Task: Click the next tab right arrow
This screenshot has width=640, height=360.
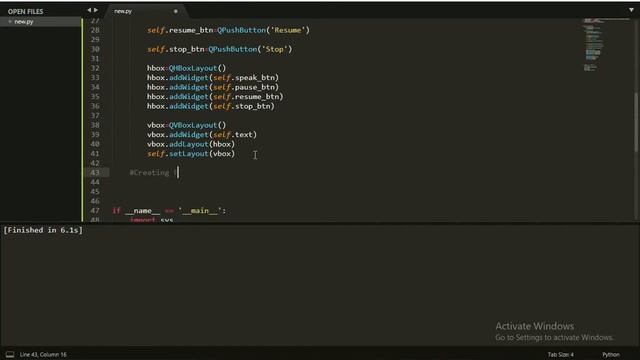Action: (x=96, y=10)
